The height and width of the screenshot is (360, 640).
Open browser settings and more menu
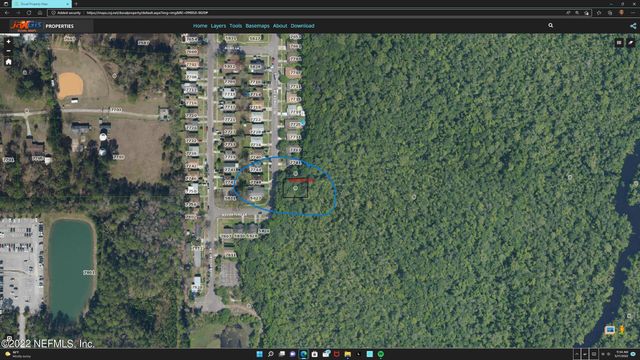coord(633,13)
